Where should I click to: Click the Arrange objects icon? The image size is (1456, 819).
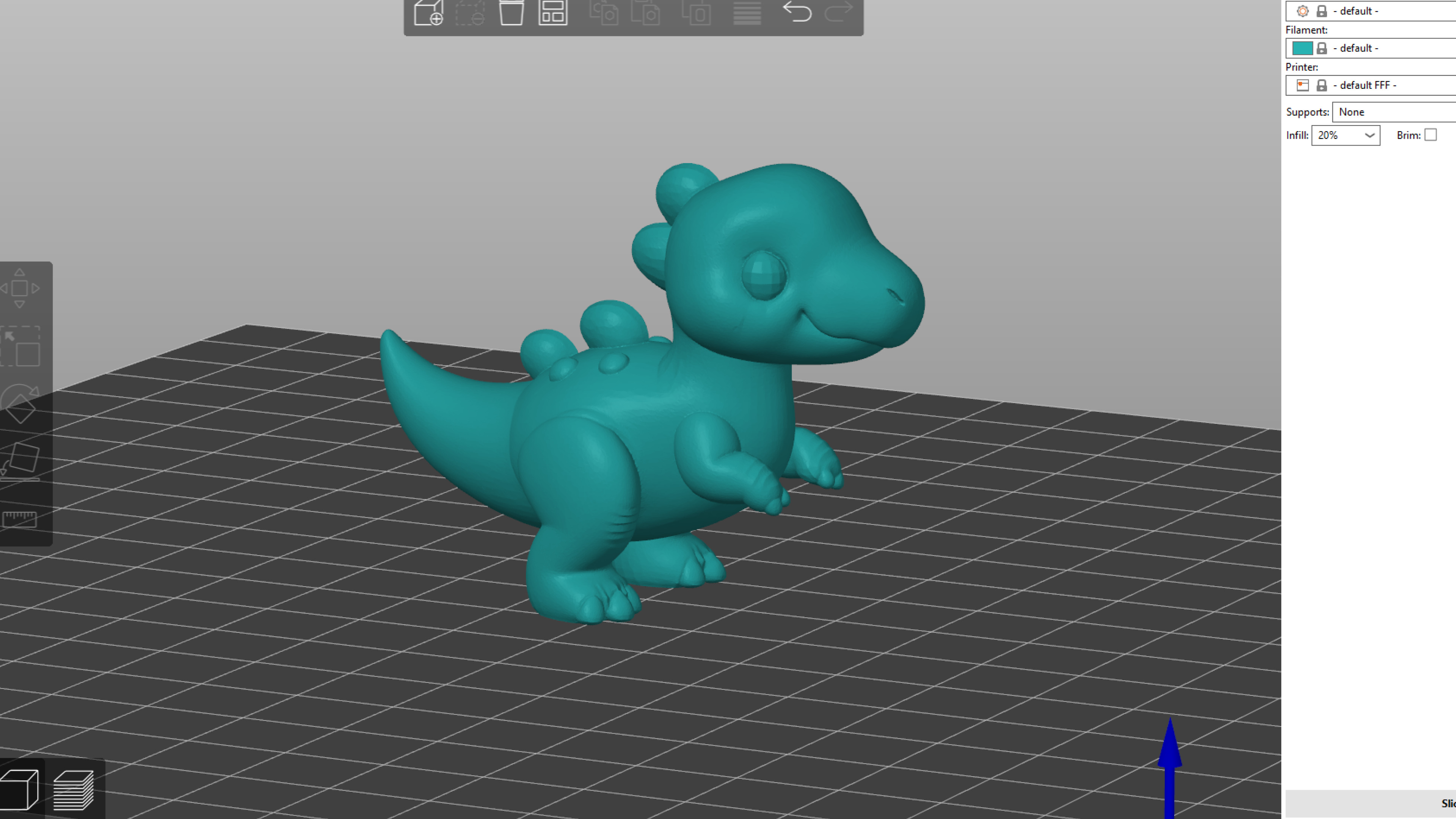(x=552, y=13)
